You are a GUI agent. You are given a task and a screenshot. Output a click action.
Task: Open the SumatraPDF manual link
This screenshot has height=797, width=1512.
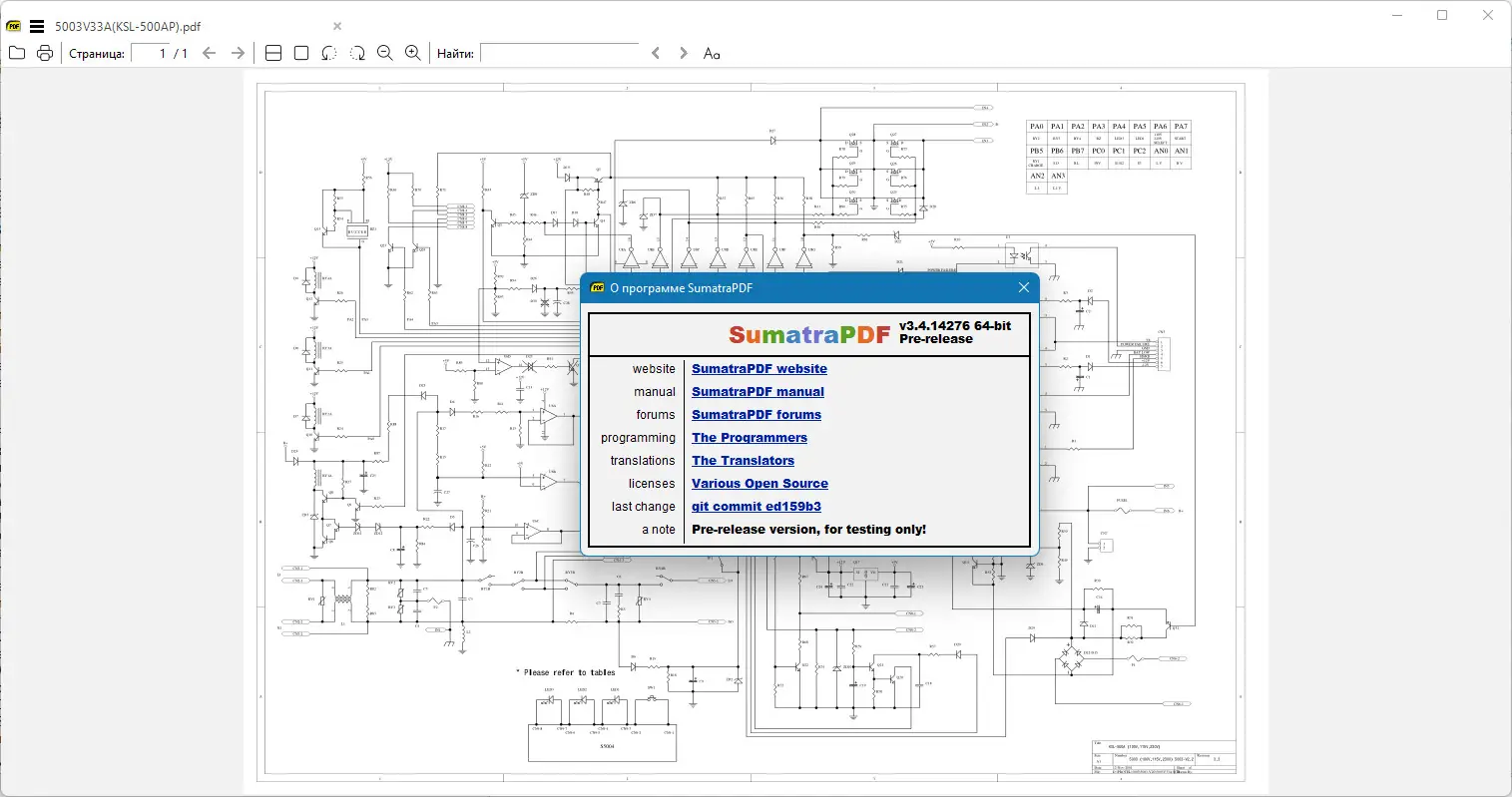(757, 391)
